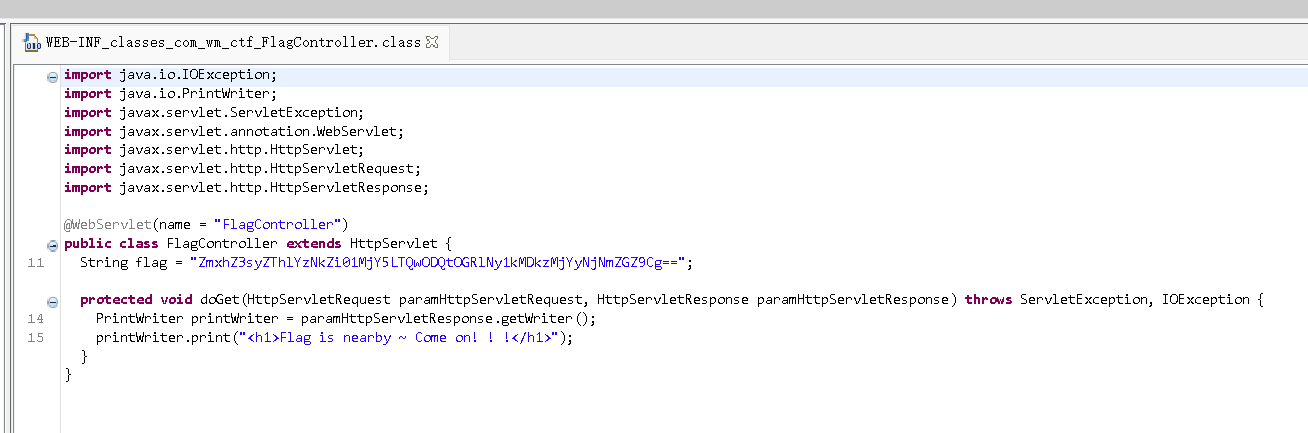Select the WEB-INF_classes_com_wm_ctf_FlagController.class tab
The image size is (1308, 433).
(233, 43)
